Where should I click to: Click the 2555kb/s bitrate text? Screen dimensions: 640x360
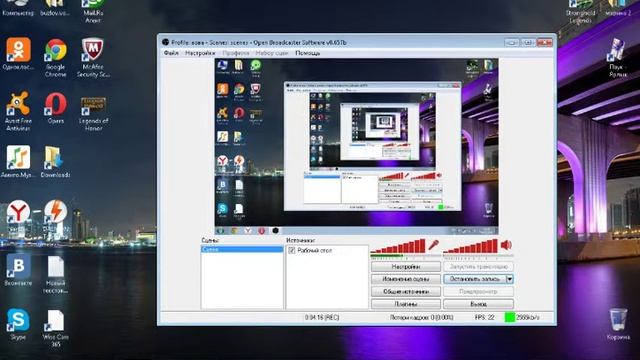[x=528, y=317]
